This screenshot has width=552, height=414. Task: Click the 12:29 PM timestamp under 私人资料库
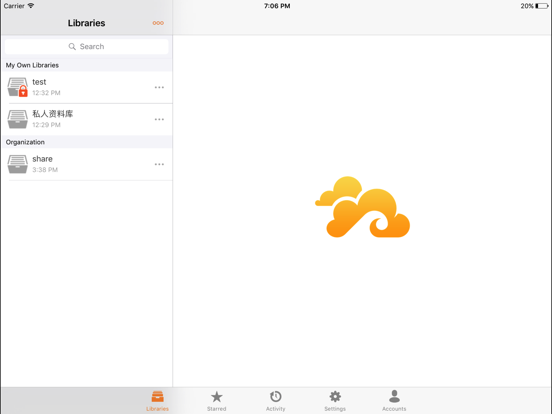[46, 125]
